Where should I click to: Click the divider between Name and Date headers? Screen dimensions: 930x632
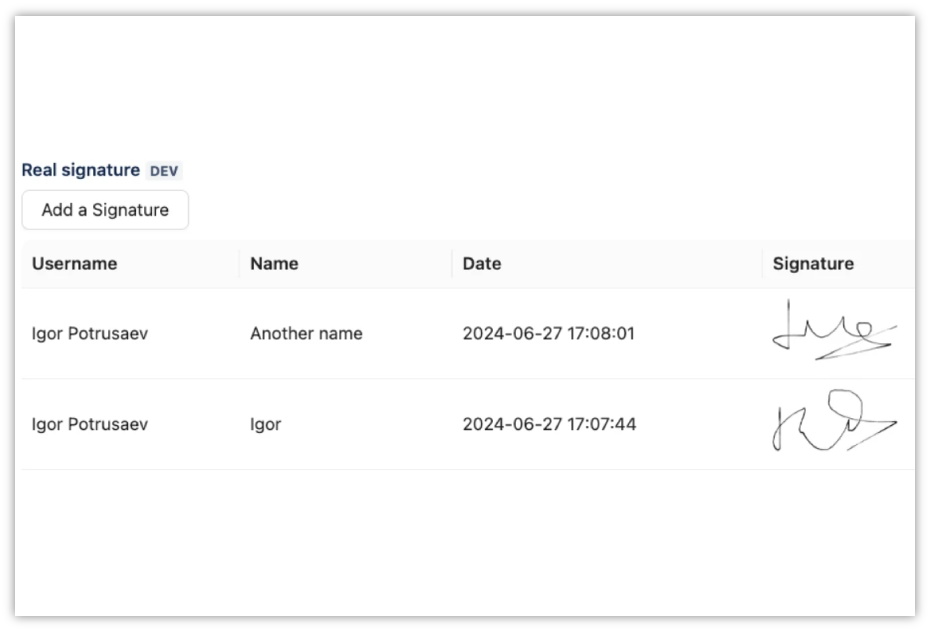[x=452, y=263]
